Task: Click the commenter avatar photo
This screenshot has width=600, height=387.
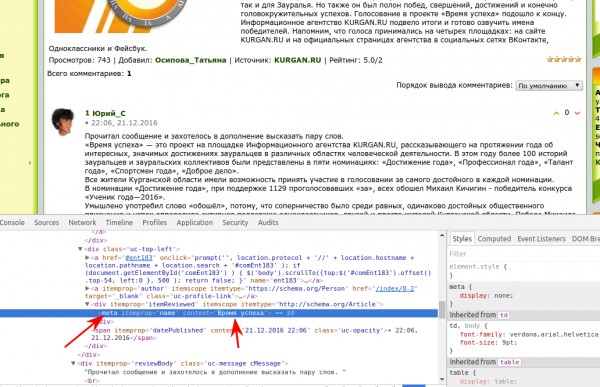Action: point(63,122)
